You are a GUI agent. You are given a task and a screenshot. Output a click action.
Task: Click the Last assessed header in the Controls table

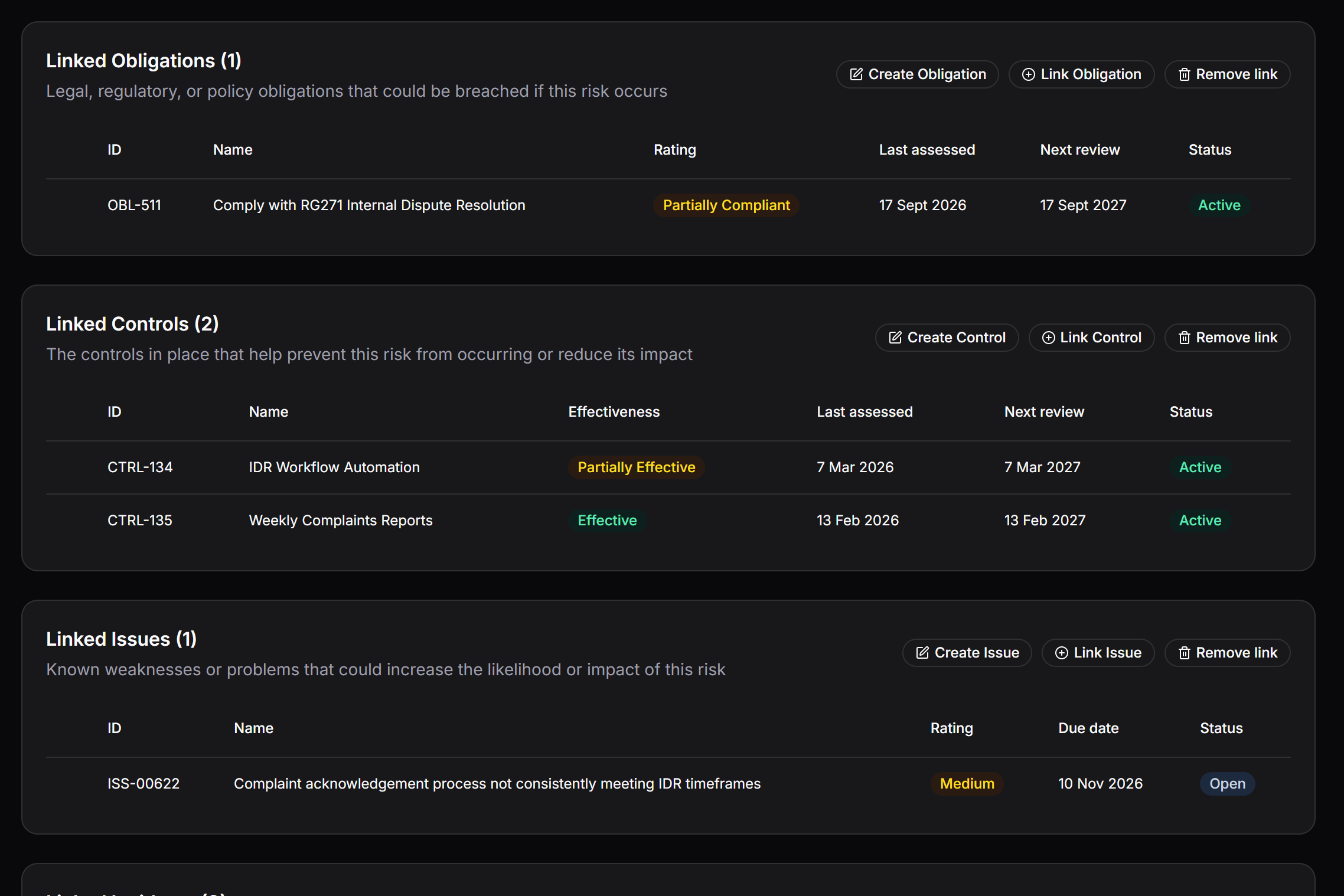pyautogui.click(x=865, y=412)
